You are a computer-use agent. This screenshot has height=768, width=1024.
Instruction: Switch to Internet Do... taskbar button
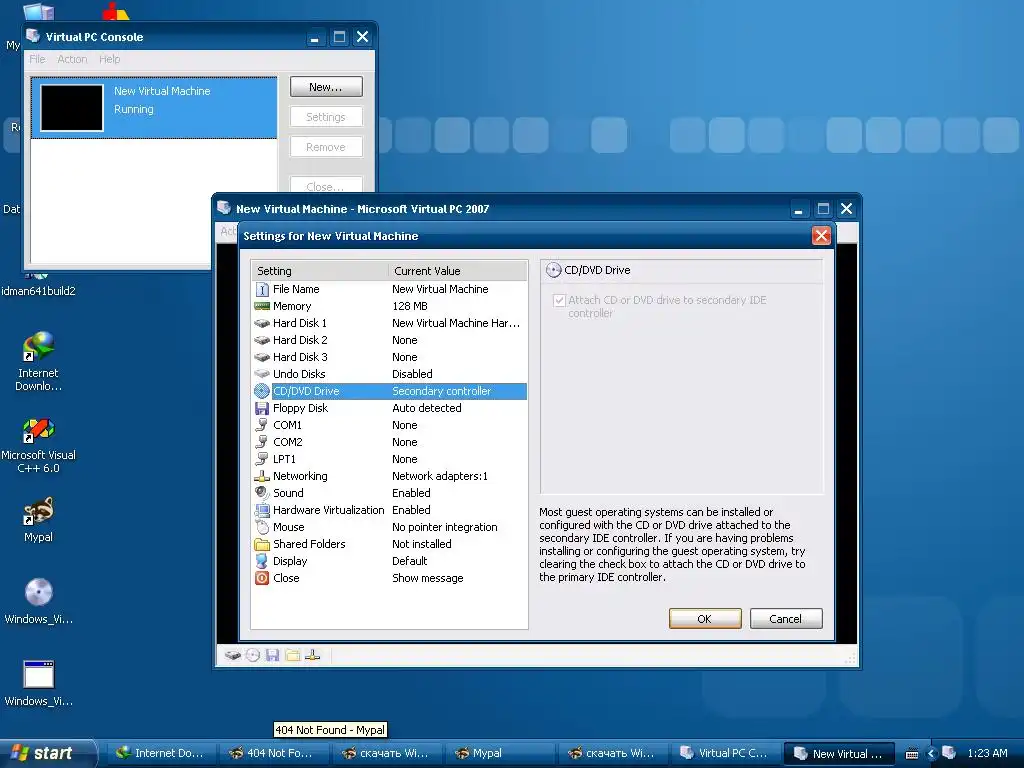click(161, 753)
